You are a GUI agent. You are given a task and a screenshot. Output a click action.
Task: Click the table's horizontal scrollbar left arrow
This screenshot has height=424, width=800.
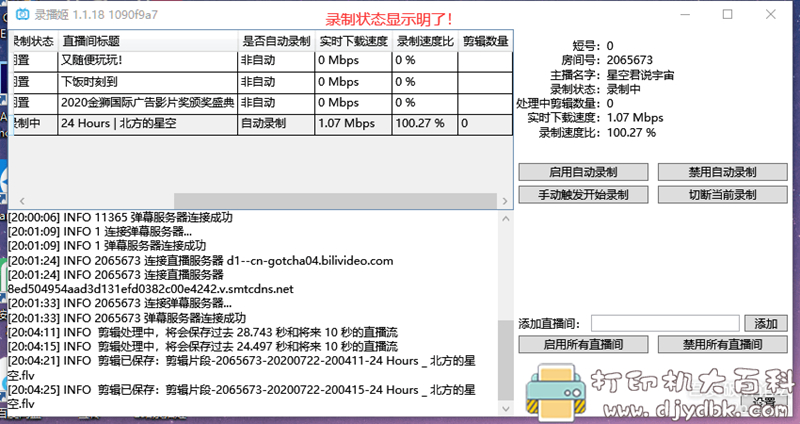click(22, 201)
